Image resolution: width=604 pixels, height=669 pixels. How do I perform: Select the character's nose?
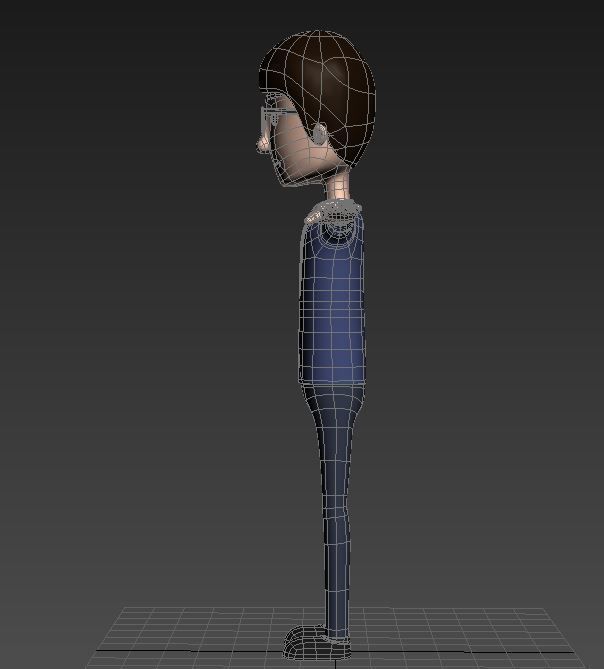point(263,144)
